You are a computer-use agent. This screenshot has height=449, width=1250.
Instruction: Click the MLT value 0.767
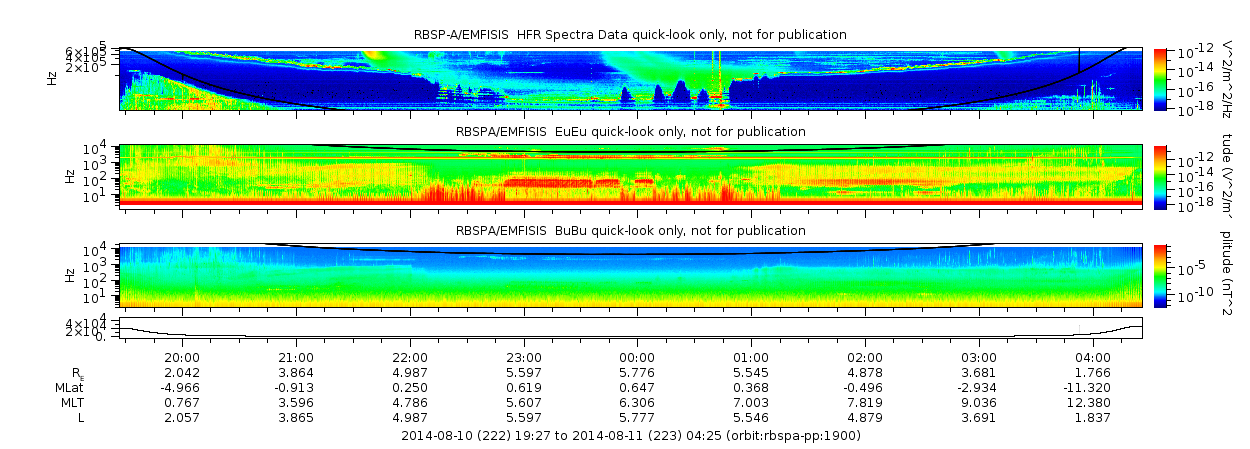182,402
